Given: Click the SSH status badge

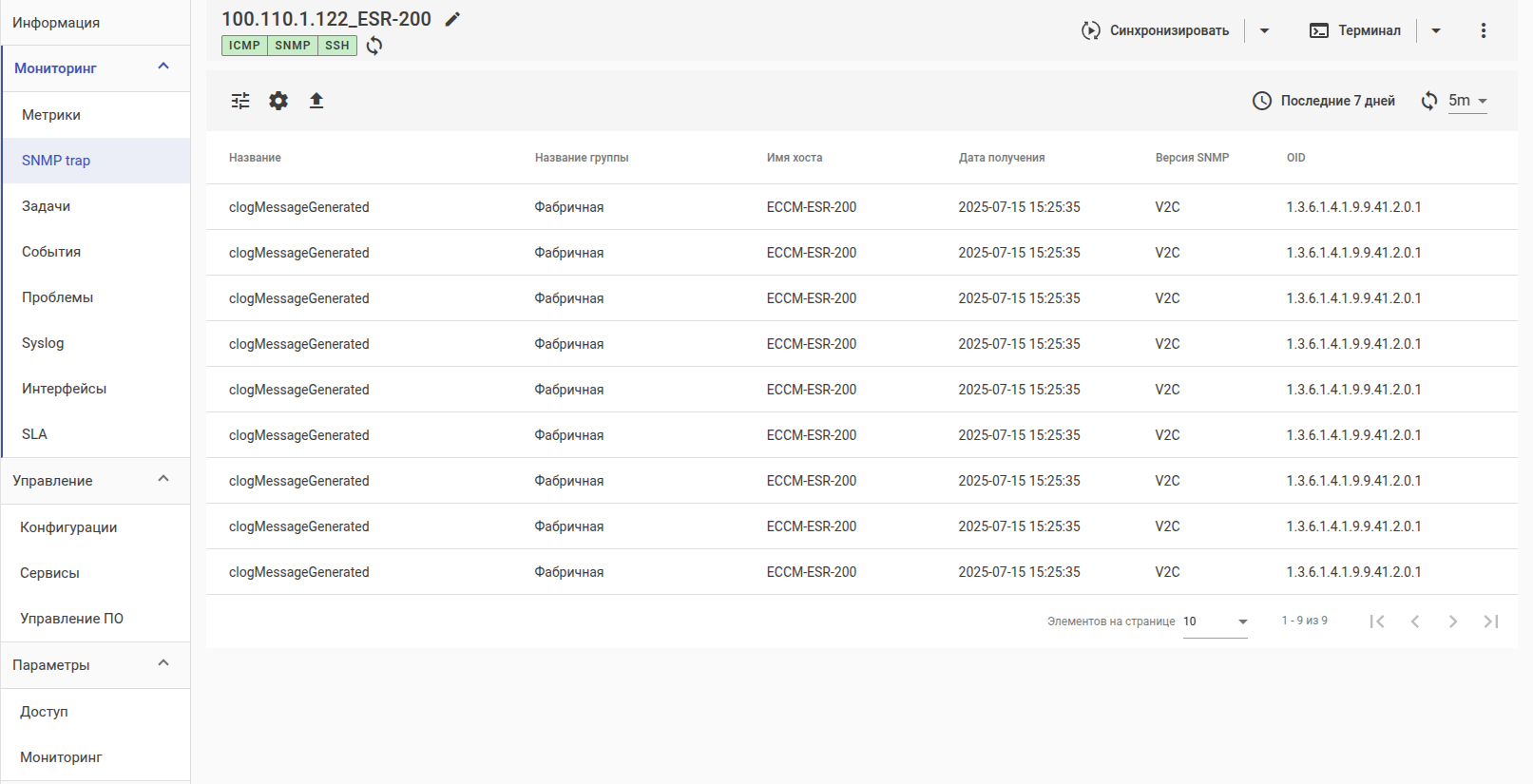Looking at the screenshot, I should tap(337, 46).
